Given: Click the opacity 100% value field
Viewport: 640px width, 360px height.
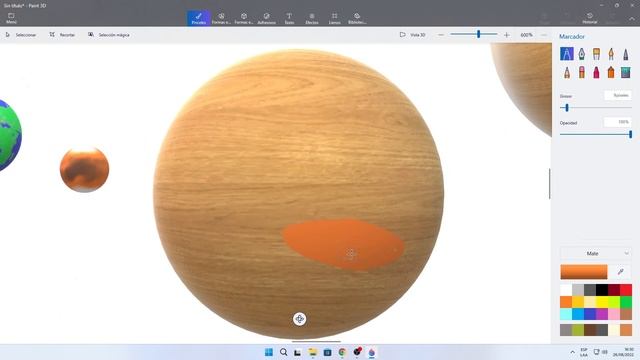Looking at the screenshot, I should 618,122.
